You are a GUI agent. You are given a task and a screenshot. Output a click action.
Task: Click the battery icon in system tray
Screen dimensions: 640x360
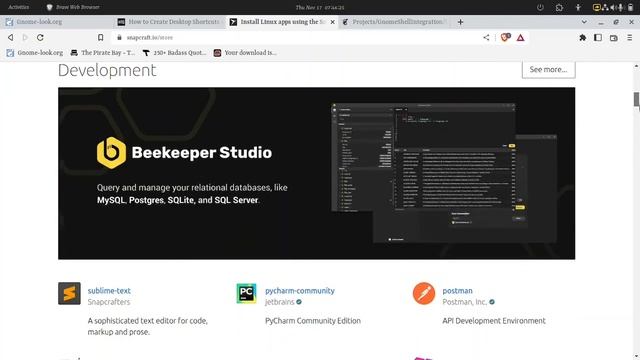(630, 7)
